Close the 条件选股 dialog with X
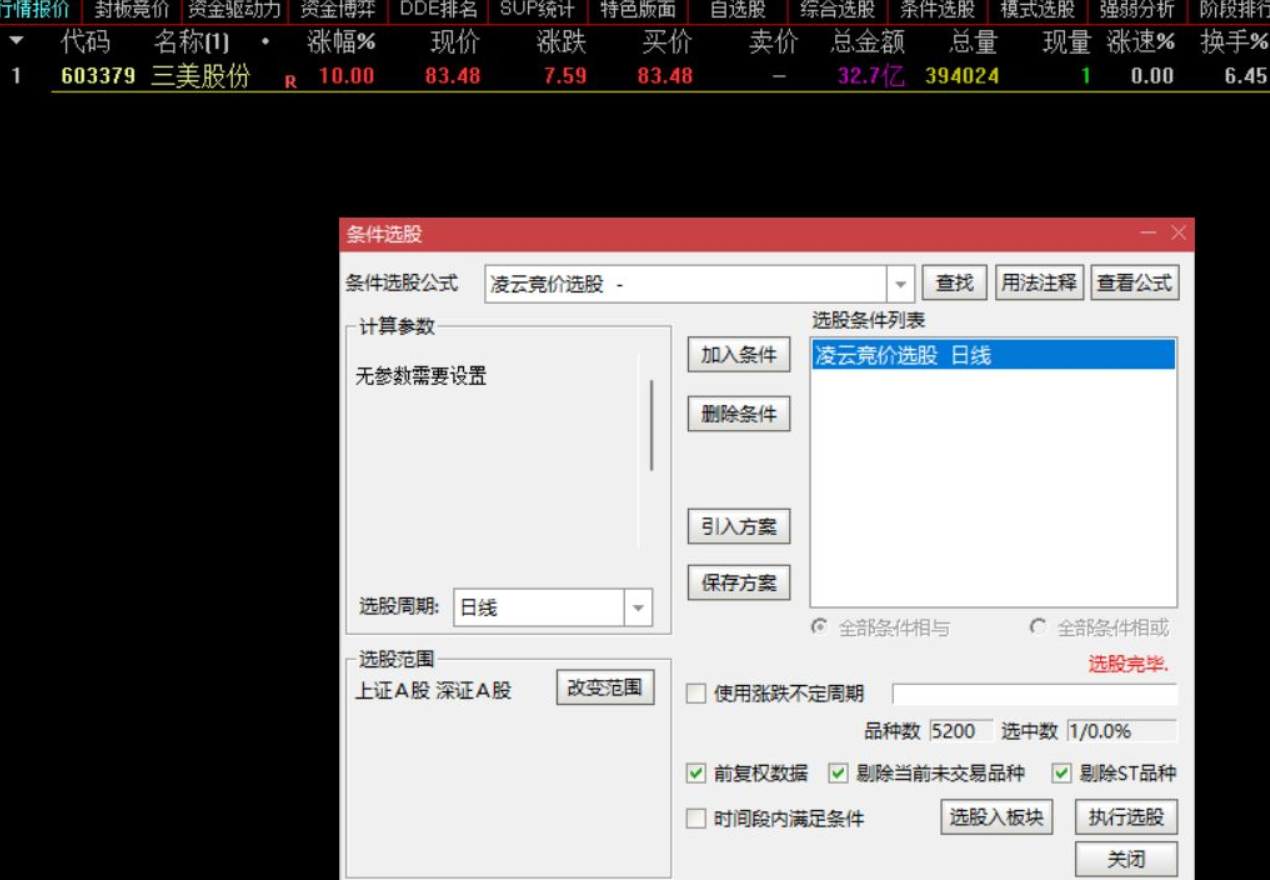Image resolution: width=1270 pixels, height=880 pixels. pyautogui.click(x=1178, y=233)
